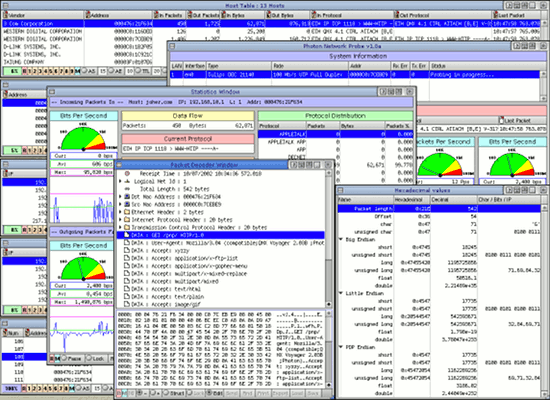Select page 3 tab in bottom-left packet list
The image size is (550, 400).
click(x=40, y=388)
